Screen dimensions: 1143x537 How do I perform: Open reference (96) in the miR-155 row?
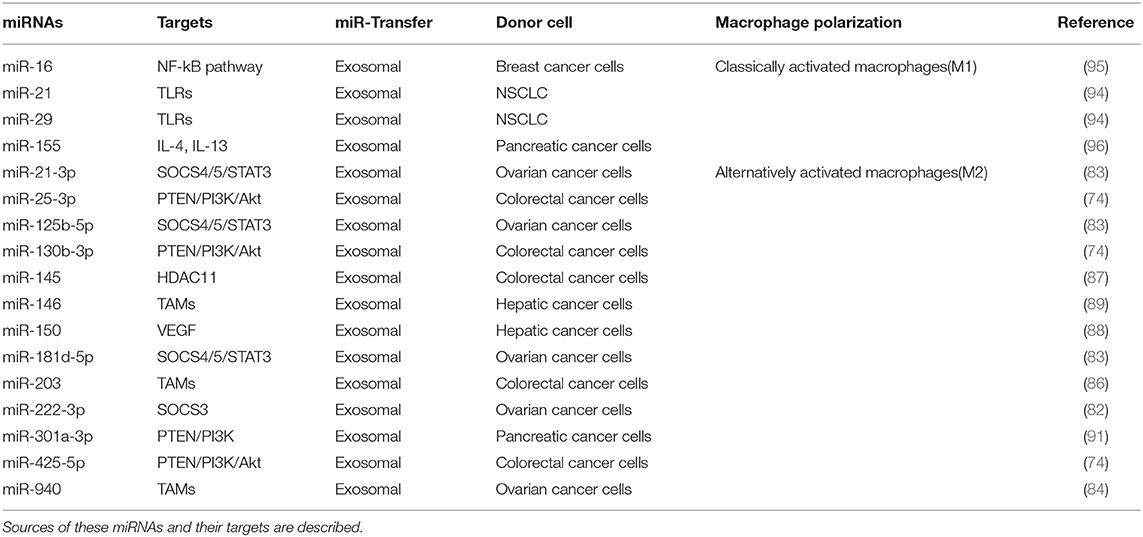point(1096,146)
